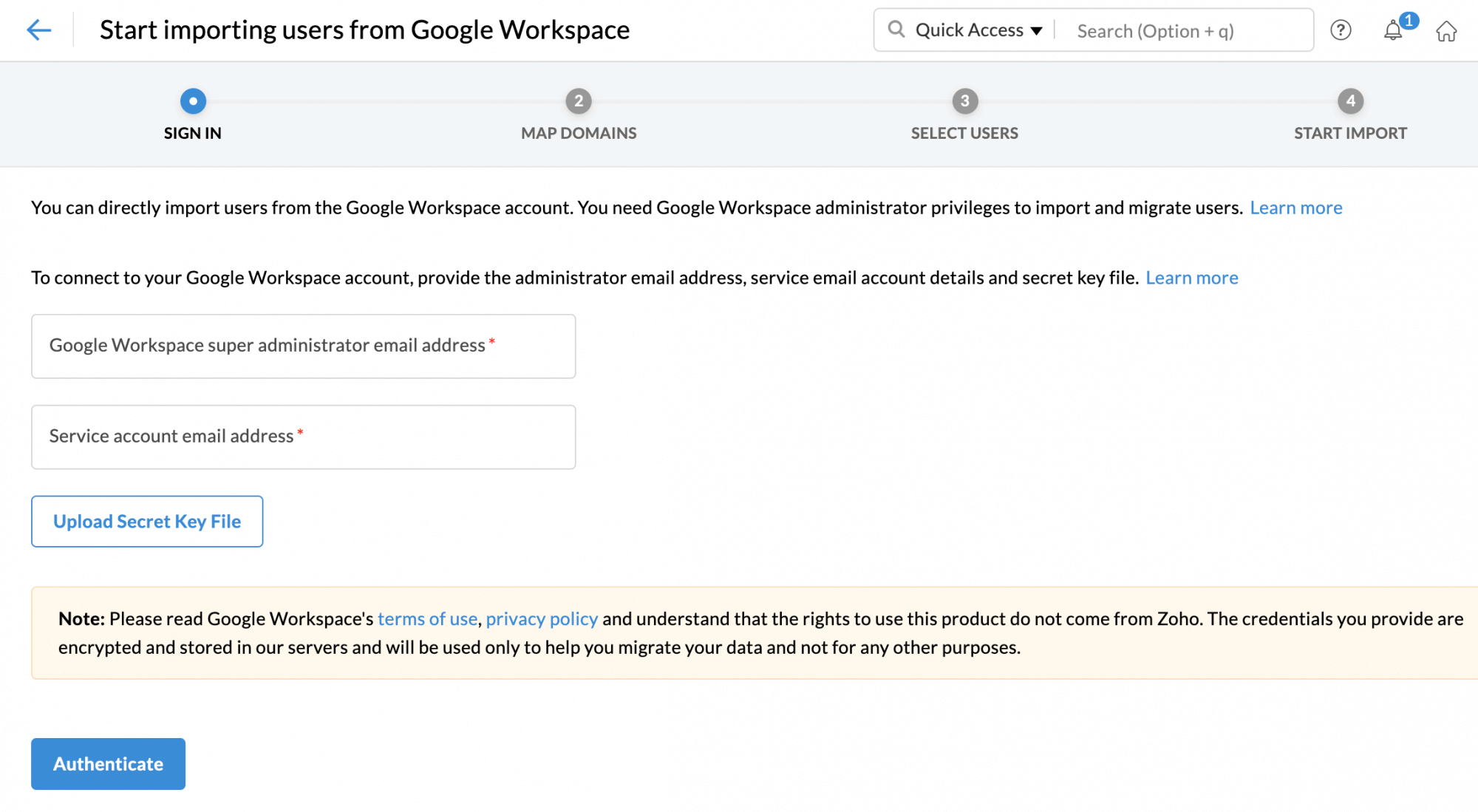The image size is (1478, 812).
Task: Click the notifications bell icon
Action: pos(1393,30)
